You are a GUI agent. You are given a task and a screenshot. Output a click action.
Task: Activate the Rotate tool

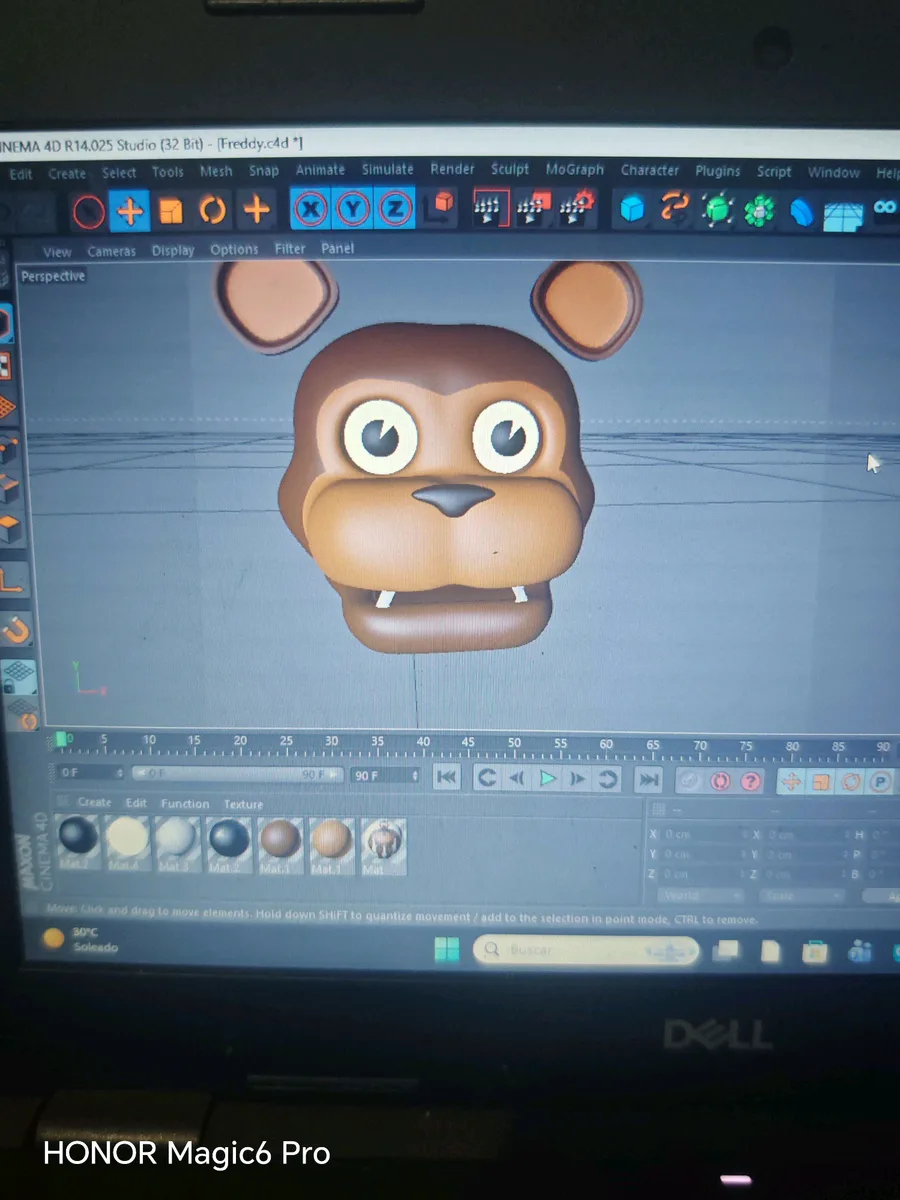click(213, 210)
